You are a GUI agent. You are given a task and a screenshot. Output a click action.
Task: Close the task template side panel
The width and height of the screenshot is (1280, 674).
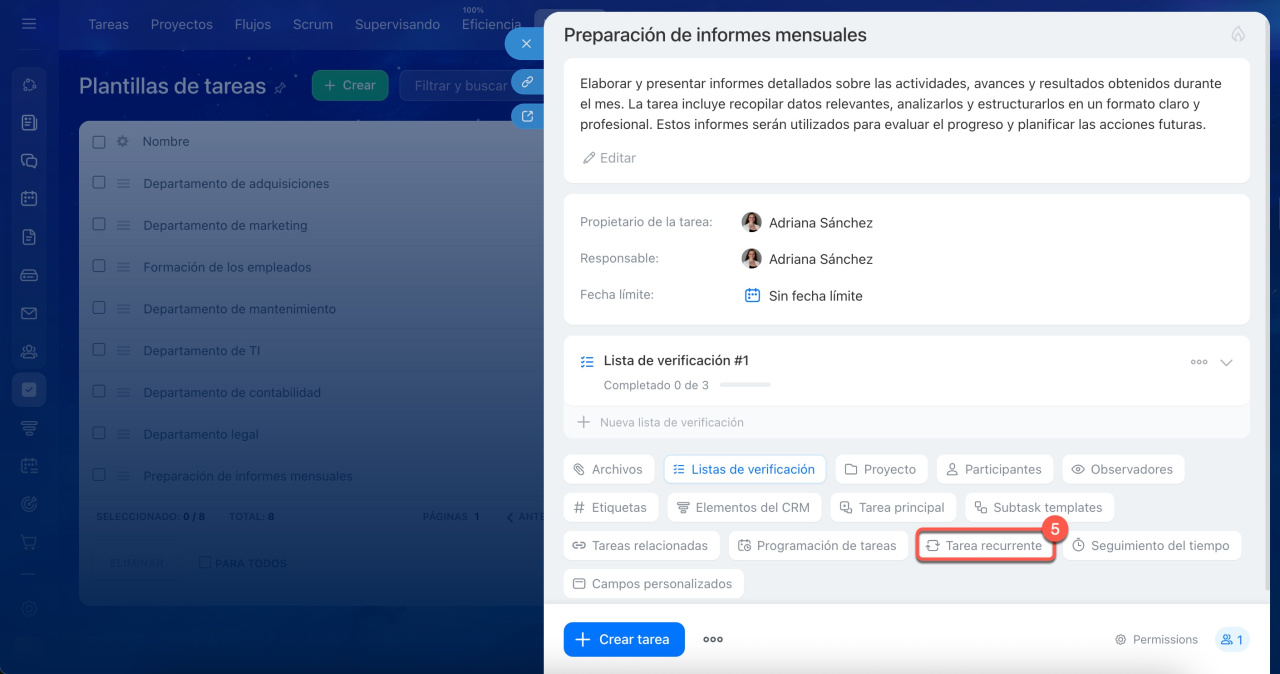pyautogui.click(x=526, y=44)
